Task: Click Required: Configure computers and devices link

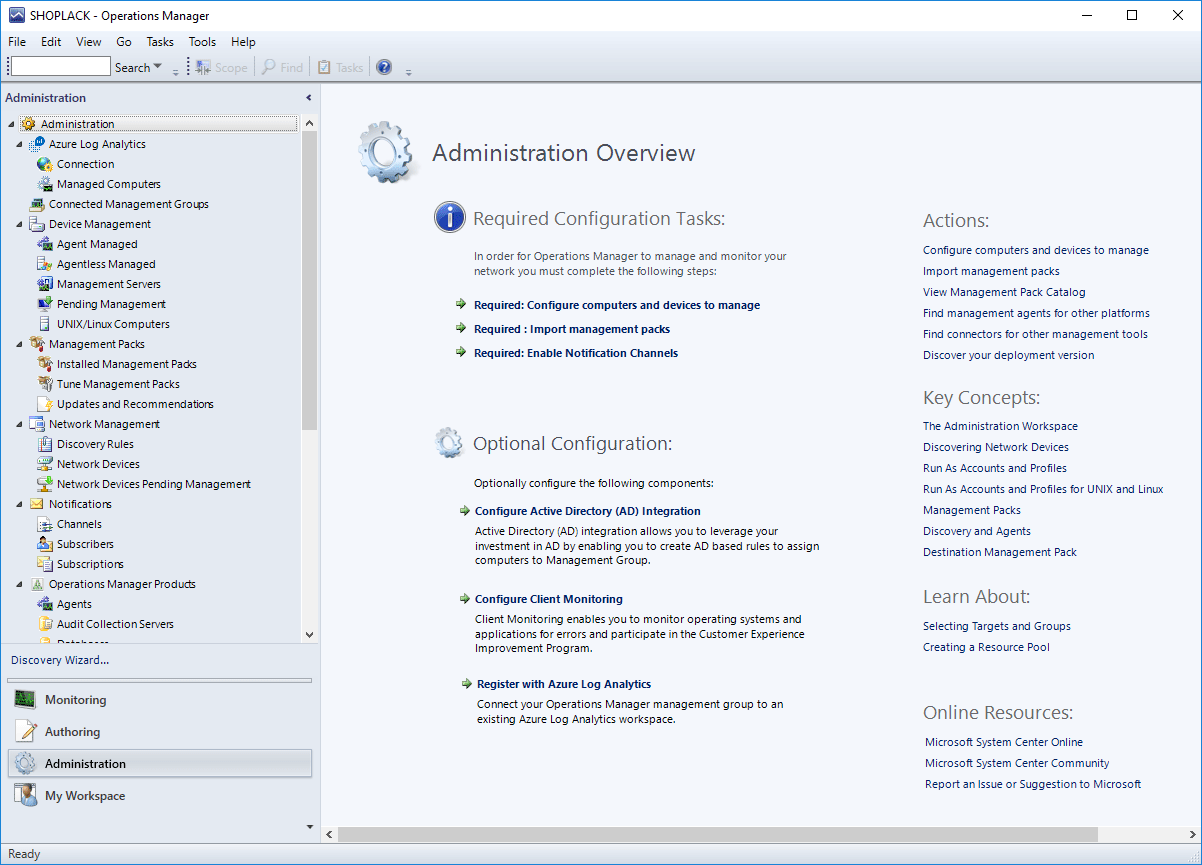Action: pos(617,305)
